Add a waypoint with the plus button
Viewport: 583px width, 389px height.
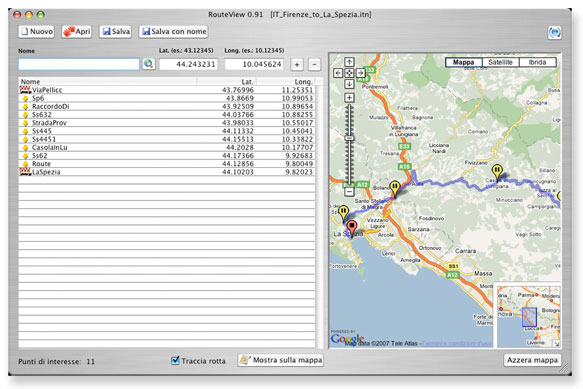click(x=297, y=64)
